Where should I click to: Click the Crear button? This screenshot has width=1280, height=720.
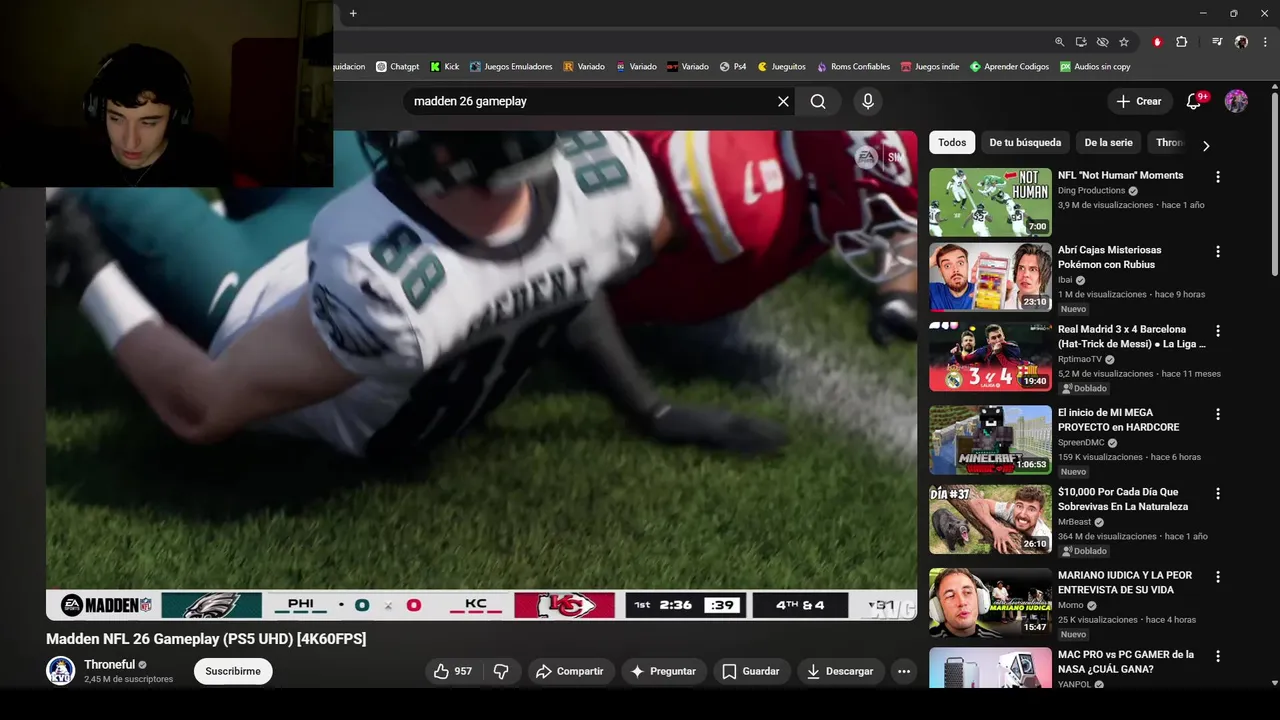(1139, 101)
